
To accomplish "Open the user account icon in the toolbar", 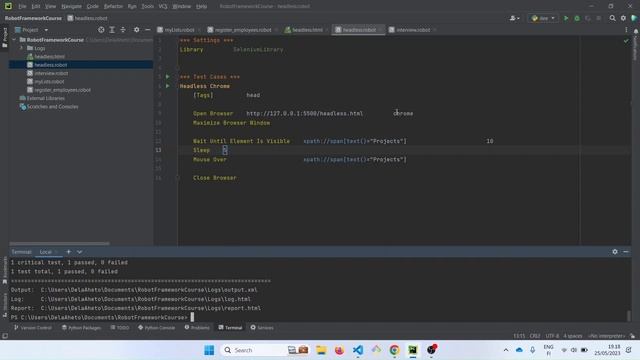I will click(x=514, y=18).
